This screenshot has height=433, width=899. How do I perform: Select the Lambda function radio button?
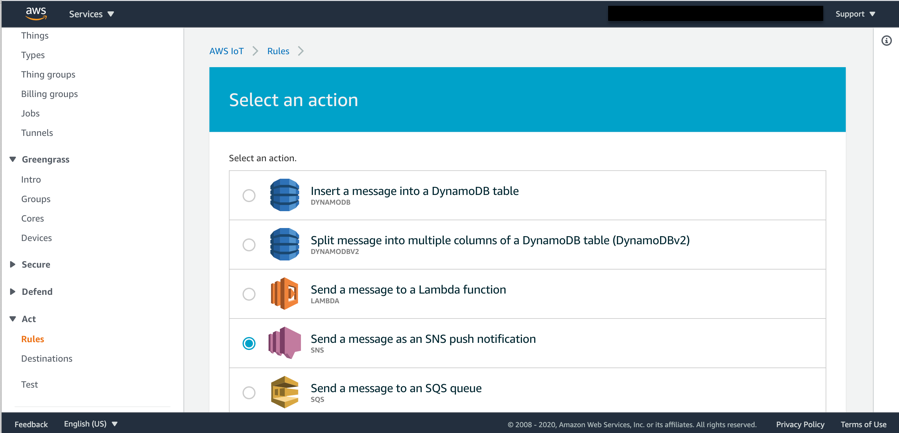coord(249,294)
